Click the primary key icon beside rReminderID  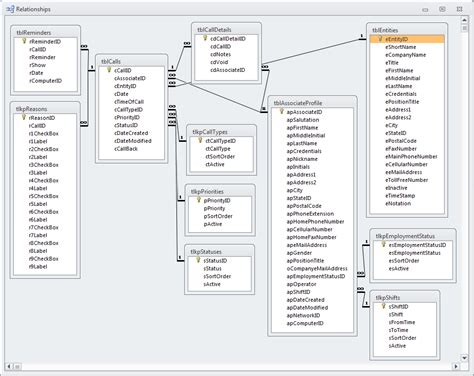click(x=24, y=41)
